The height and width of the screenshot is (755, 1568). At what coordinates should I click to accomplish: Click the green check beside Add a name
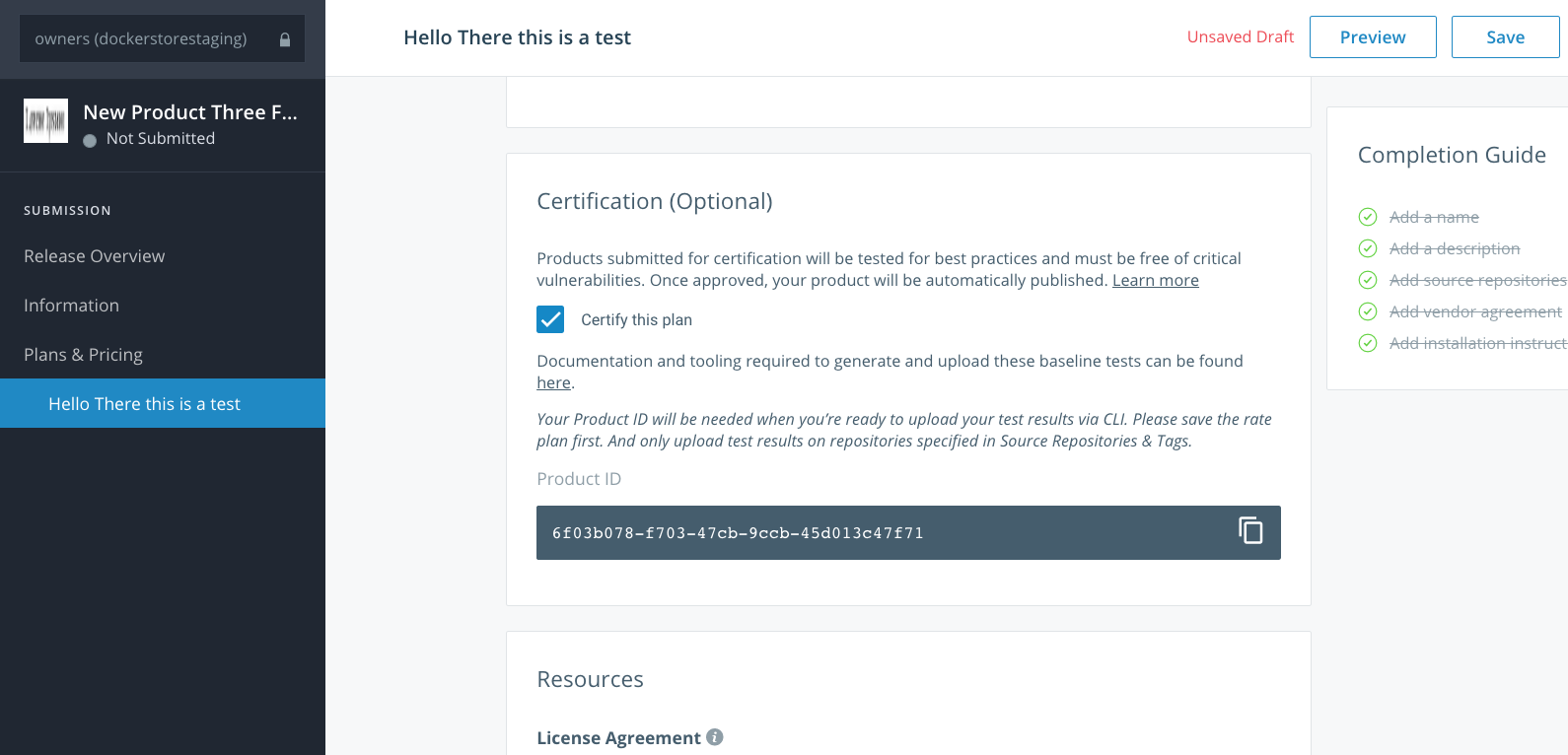1368,217
